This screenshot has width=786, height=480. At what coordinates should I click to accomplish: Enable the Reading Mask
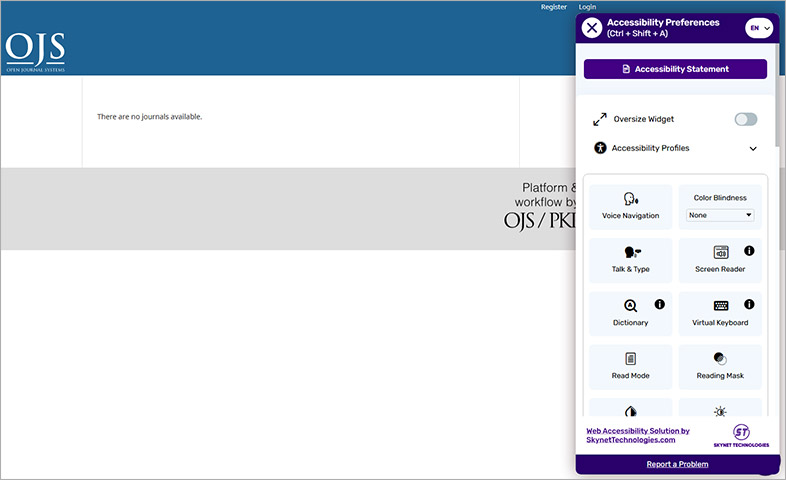pyautogui.click(x=720, y=367)
